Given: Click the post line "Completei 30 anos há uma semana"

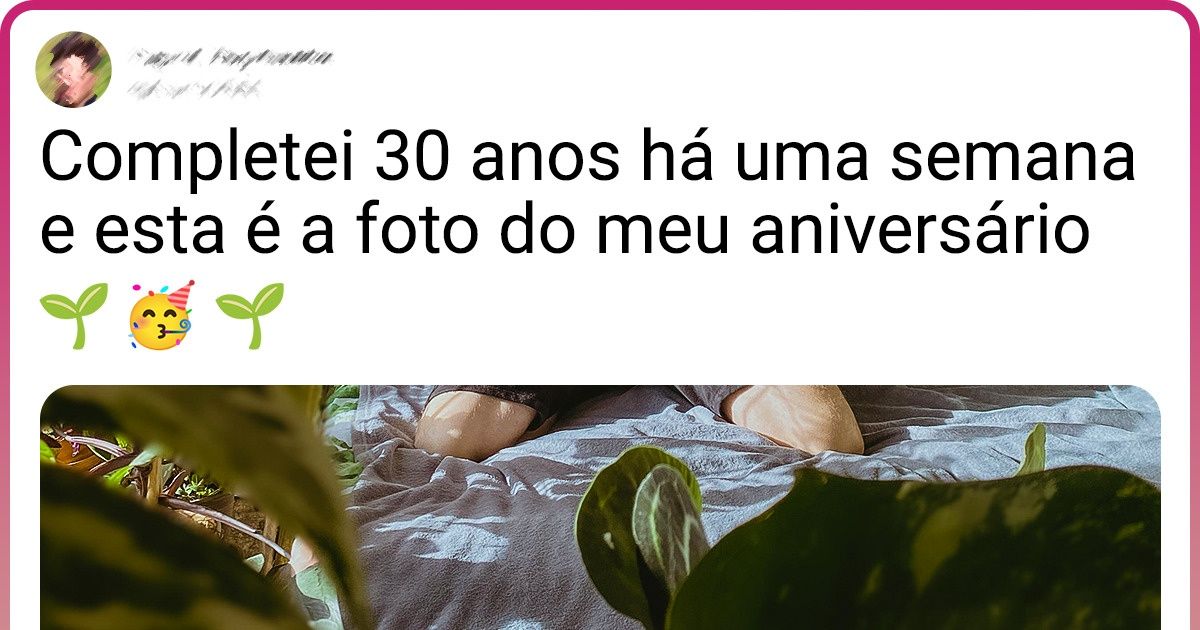Looking at the screenshot, I should [x=589, y=160].
